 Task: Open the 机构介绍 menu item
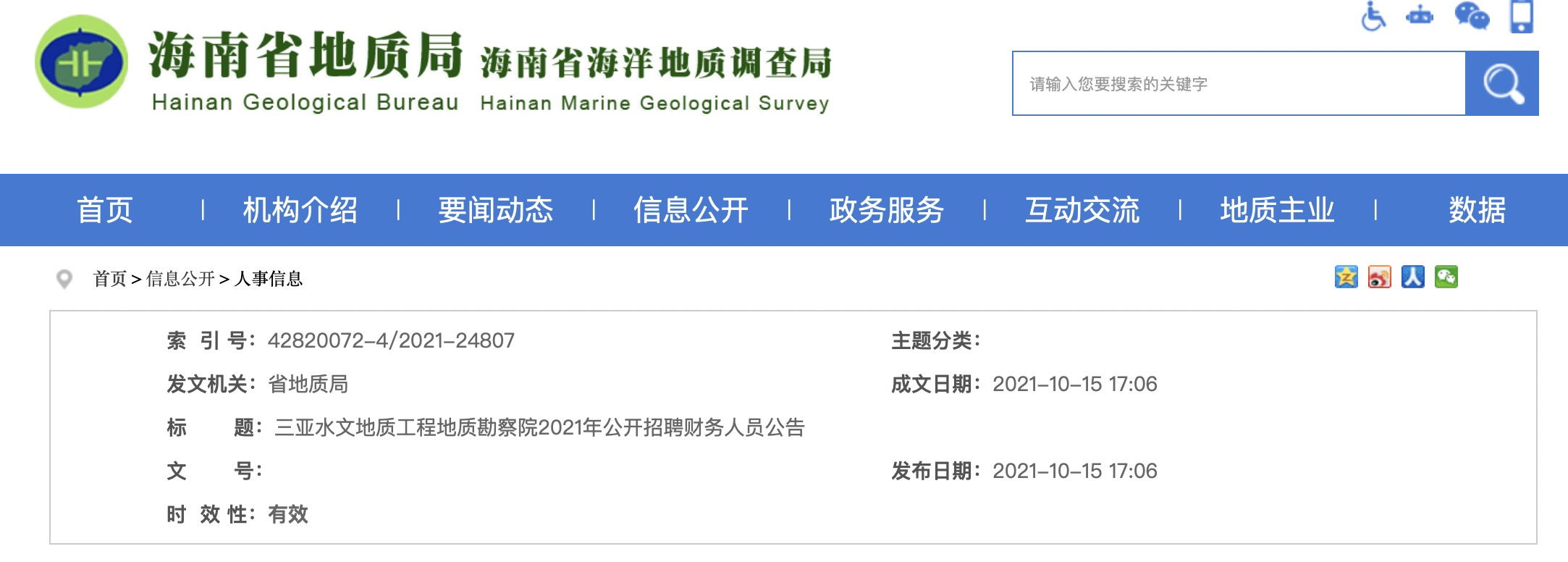click(x=300, y=211)
